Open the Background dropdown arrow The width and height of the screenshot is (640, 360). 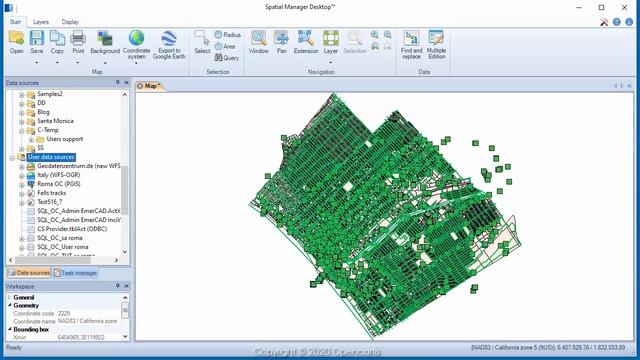coord(105,63)
